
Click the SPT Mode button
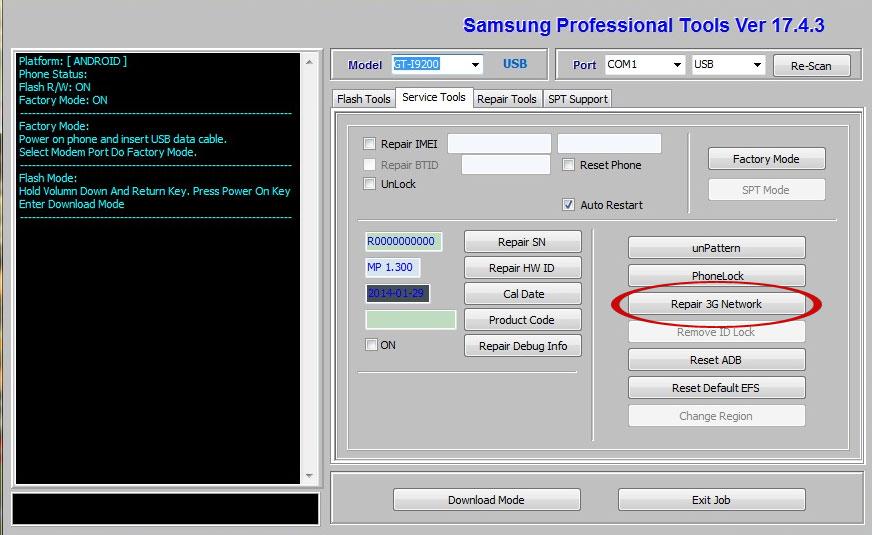coord(766,190)
